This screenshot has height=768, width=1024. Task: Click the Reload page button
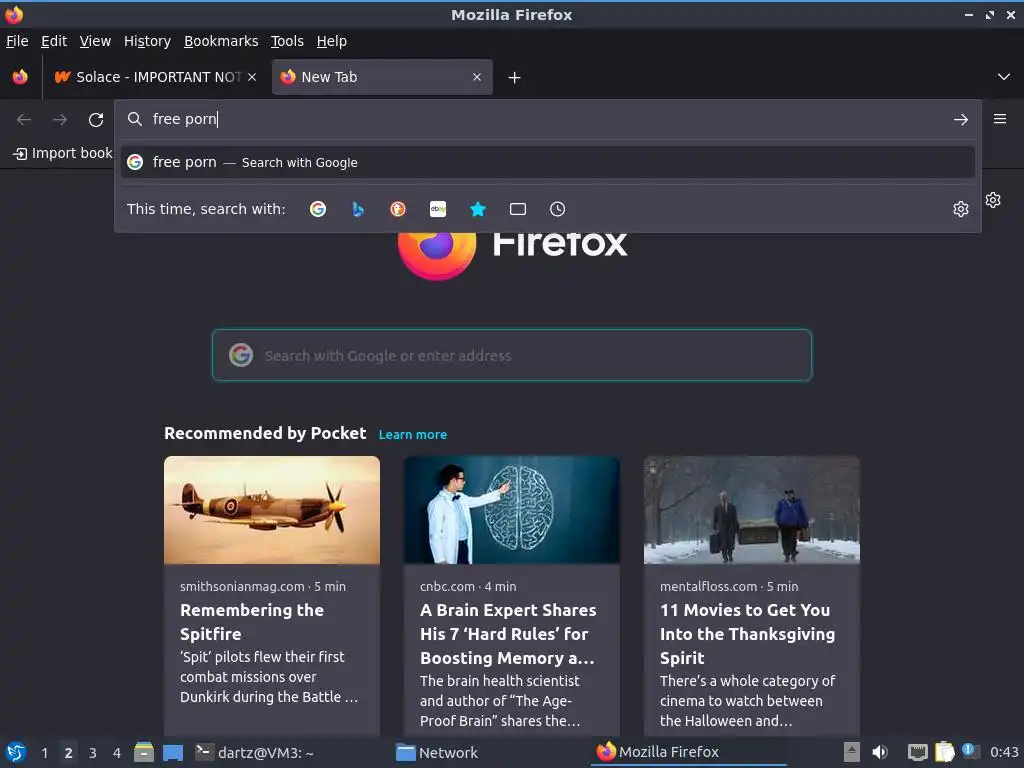point(96,120)
